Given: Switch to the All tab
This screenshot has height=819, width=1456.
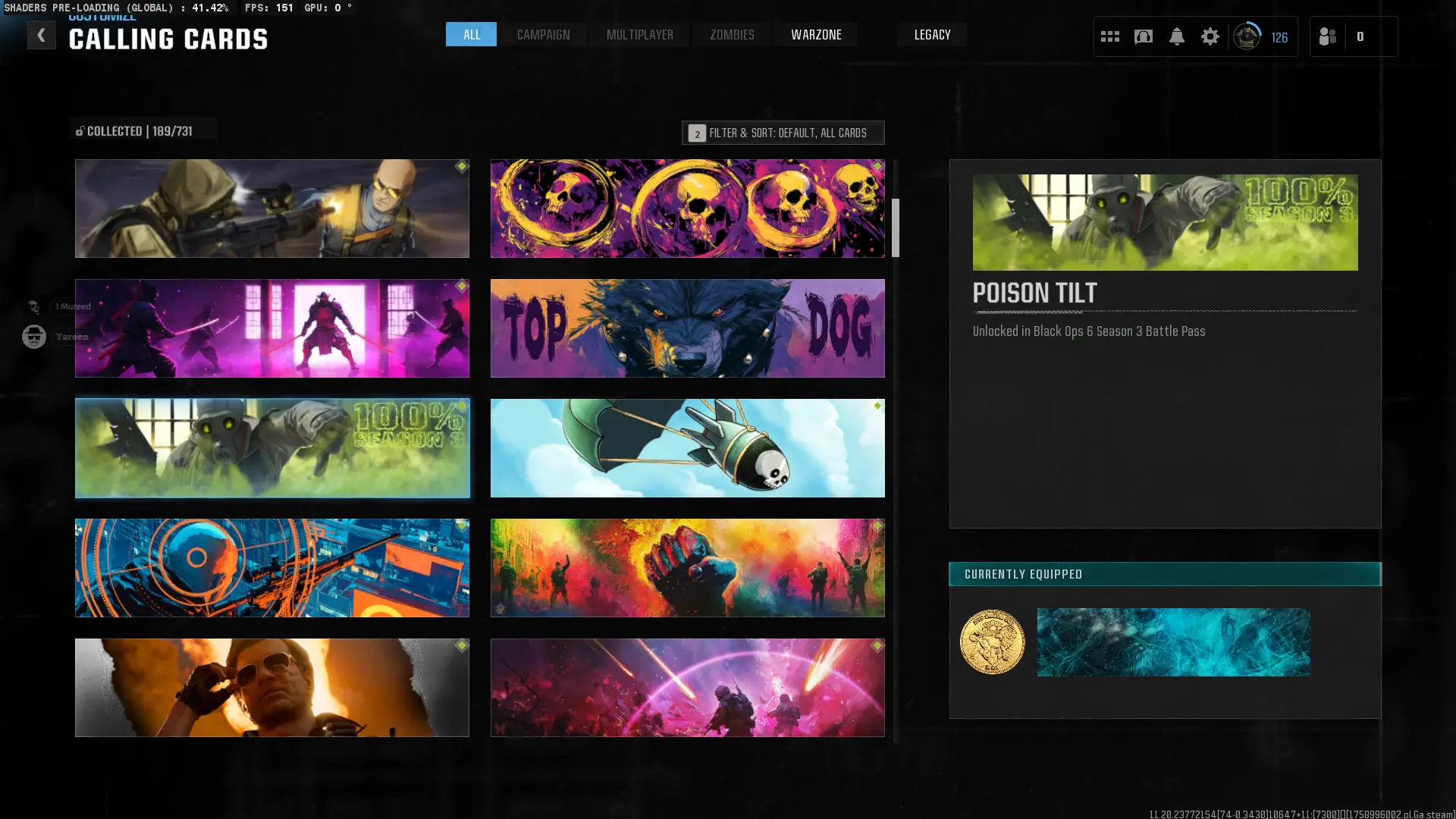Looking at the screenshot, I should point(471,34).
